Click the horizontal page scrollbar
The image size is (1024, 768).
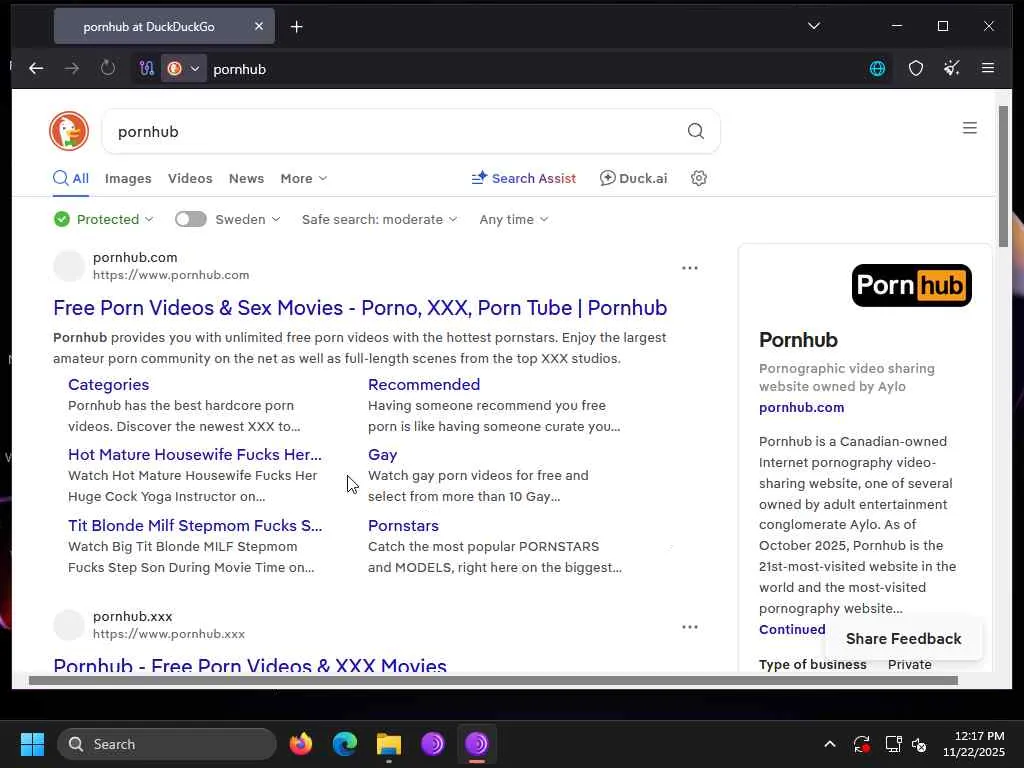pos(493,680)
